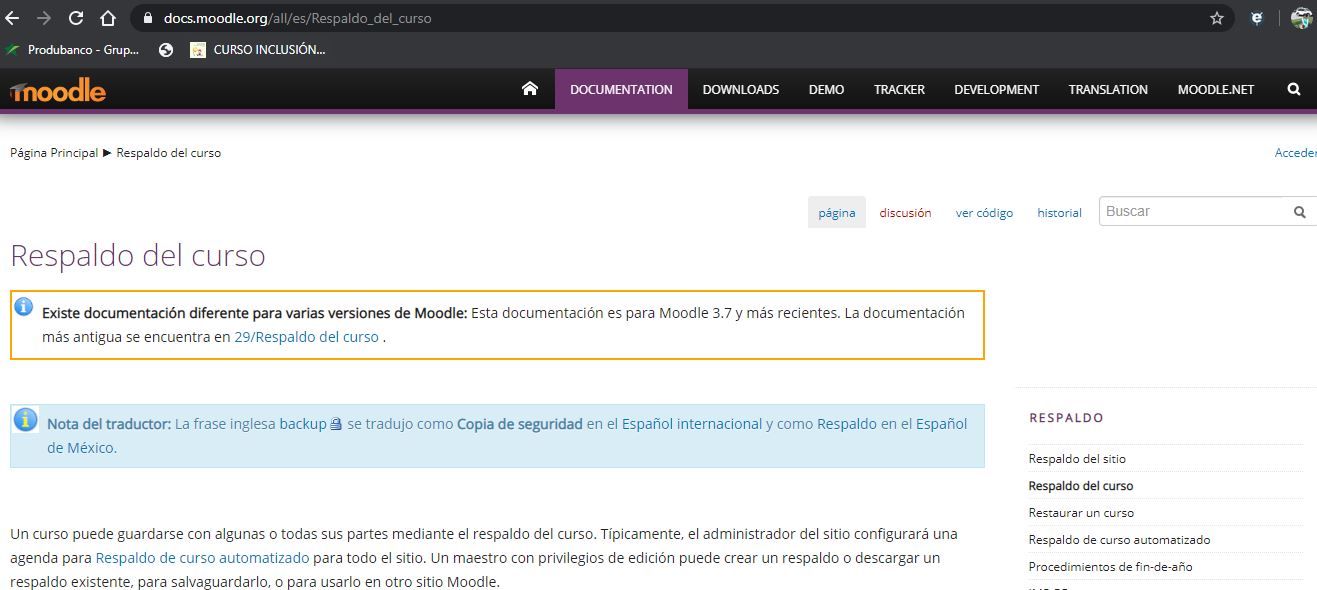The height and width of the screenshot is (590, 1317).
Task: Click the magnifier inside the Buscar box
Action: (x=1299, y=211)
